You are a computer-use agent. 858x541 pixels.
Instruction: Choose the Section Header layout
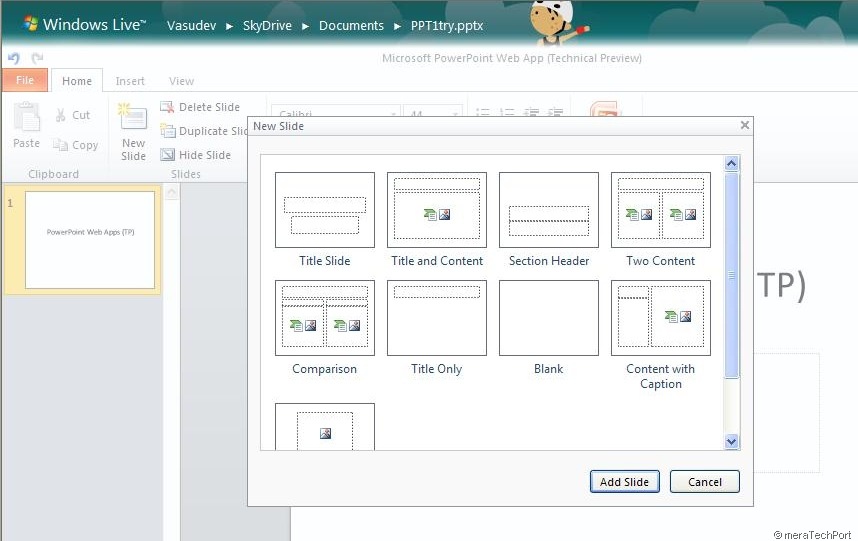(549, 210)
